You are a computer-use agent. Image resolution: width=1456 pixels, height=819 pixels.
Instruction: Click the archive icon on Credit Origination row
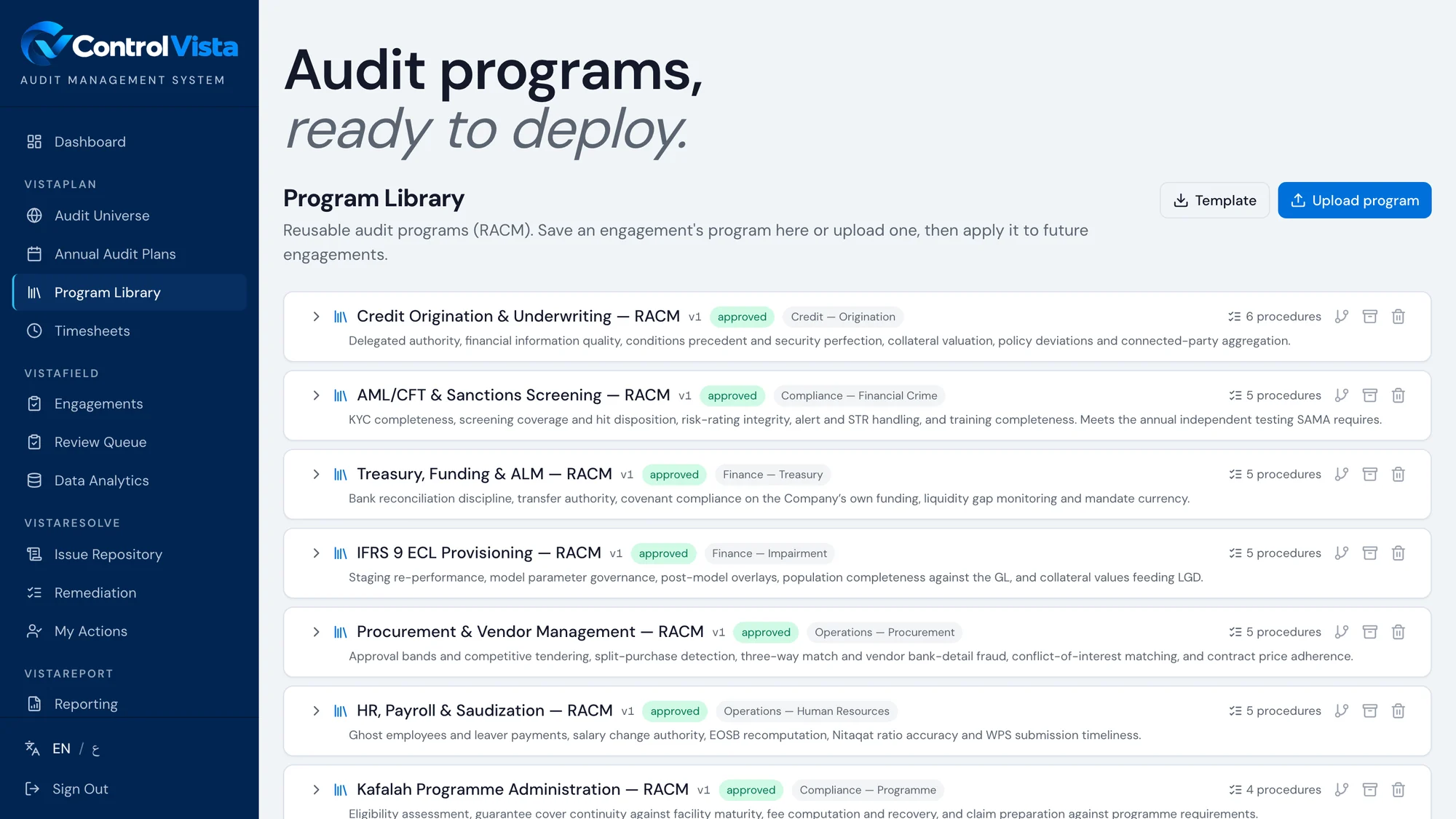tap(1370, 317)
